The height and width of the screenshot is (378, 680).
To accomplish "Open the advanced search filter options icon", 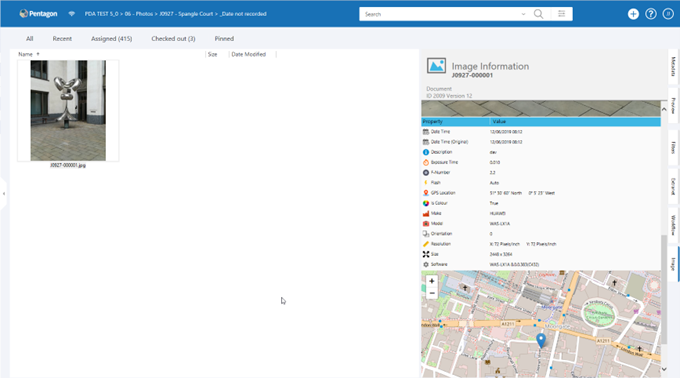I will click(x=562, y=14).
